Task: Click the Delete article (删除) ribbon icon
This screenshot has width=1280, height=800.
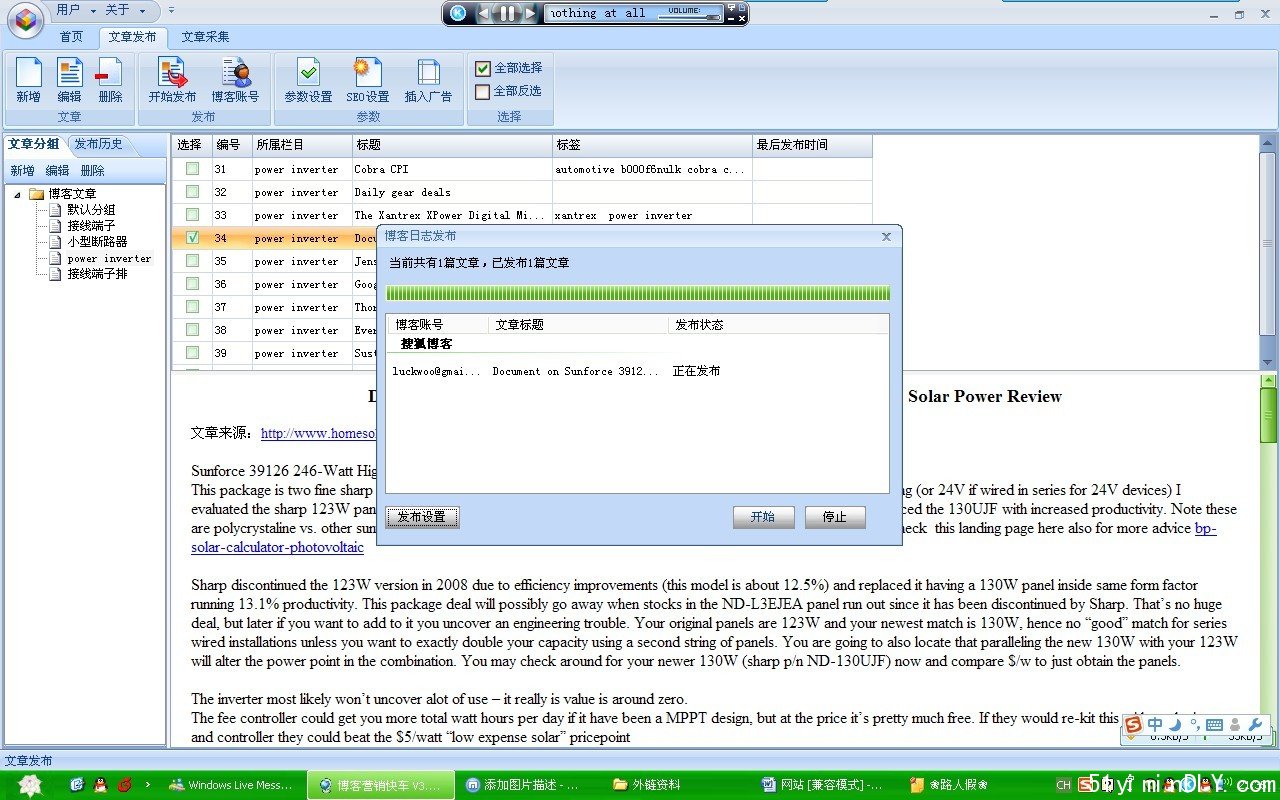Action: pos(110,80)
